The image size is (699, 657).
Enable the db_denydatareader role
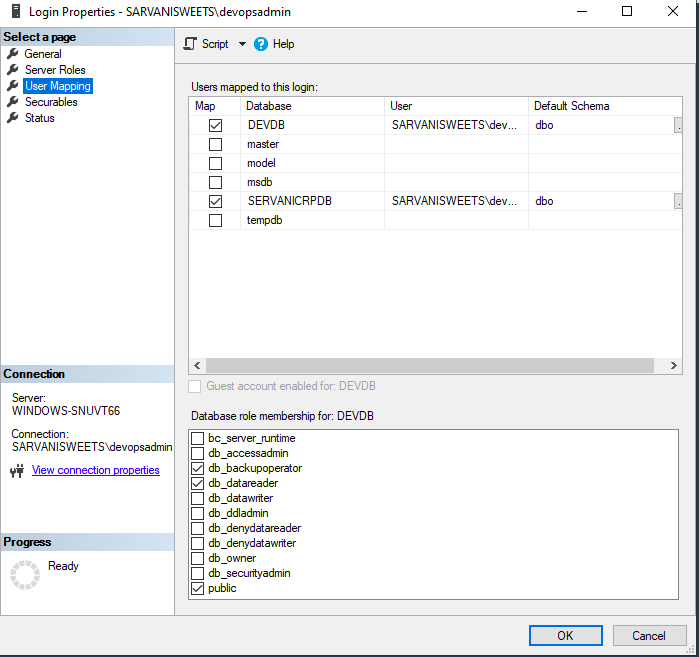[x=197, y=528]
